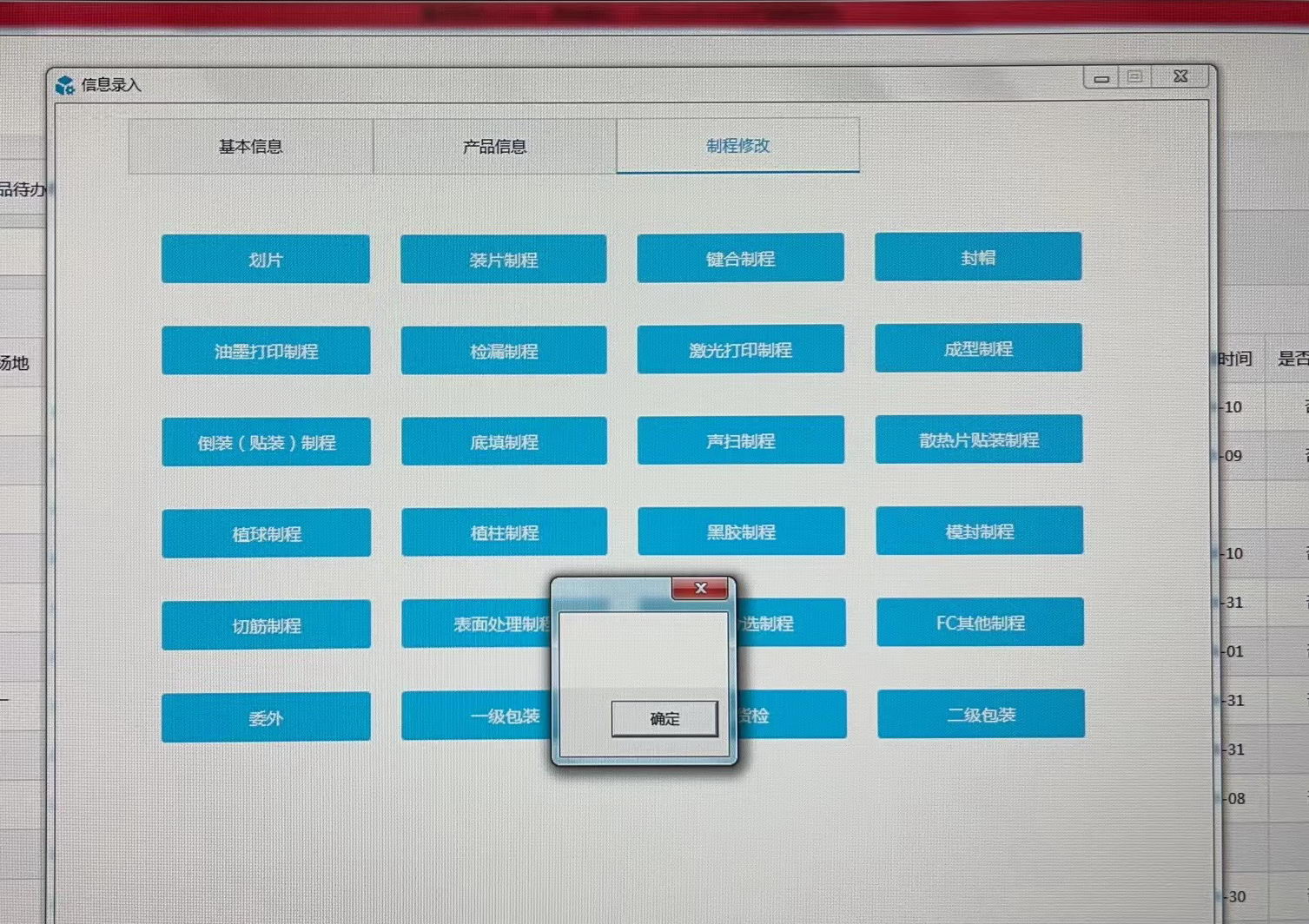Switch to the 基本信息 tab

coord(251,147)
